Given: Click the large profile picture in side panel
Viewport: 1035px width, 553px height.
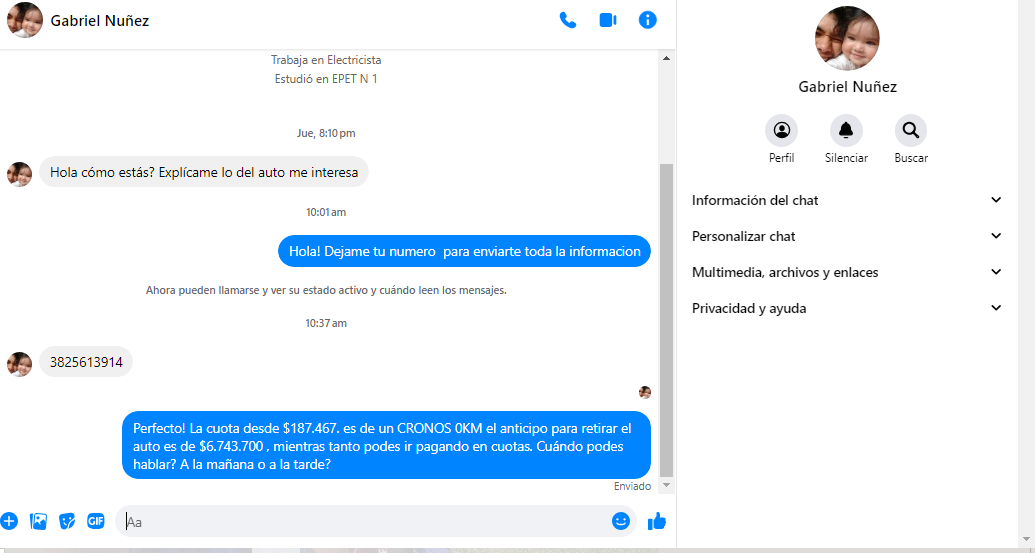Looking at the screenshot, I should [847, 38].
